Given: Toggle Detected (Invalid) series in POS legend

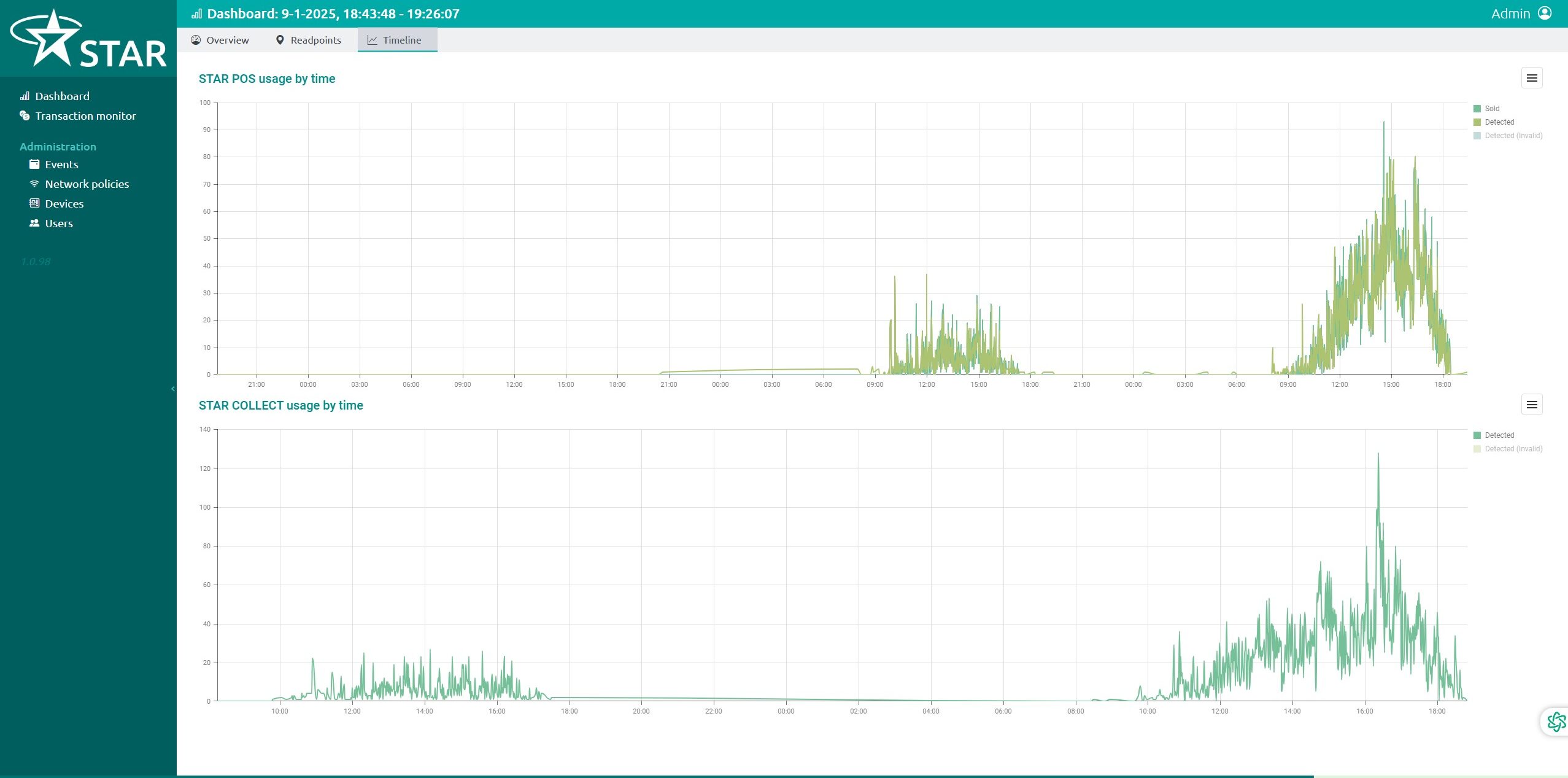Looking at the screenshot, I should (x=1508, y=136).
